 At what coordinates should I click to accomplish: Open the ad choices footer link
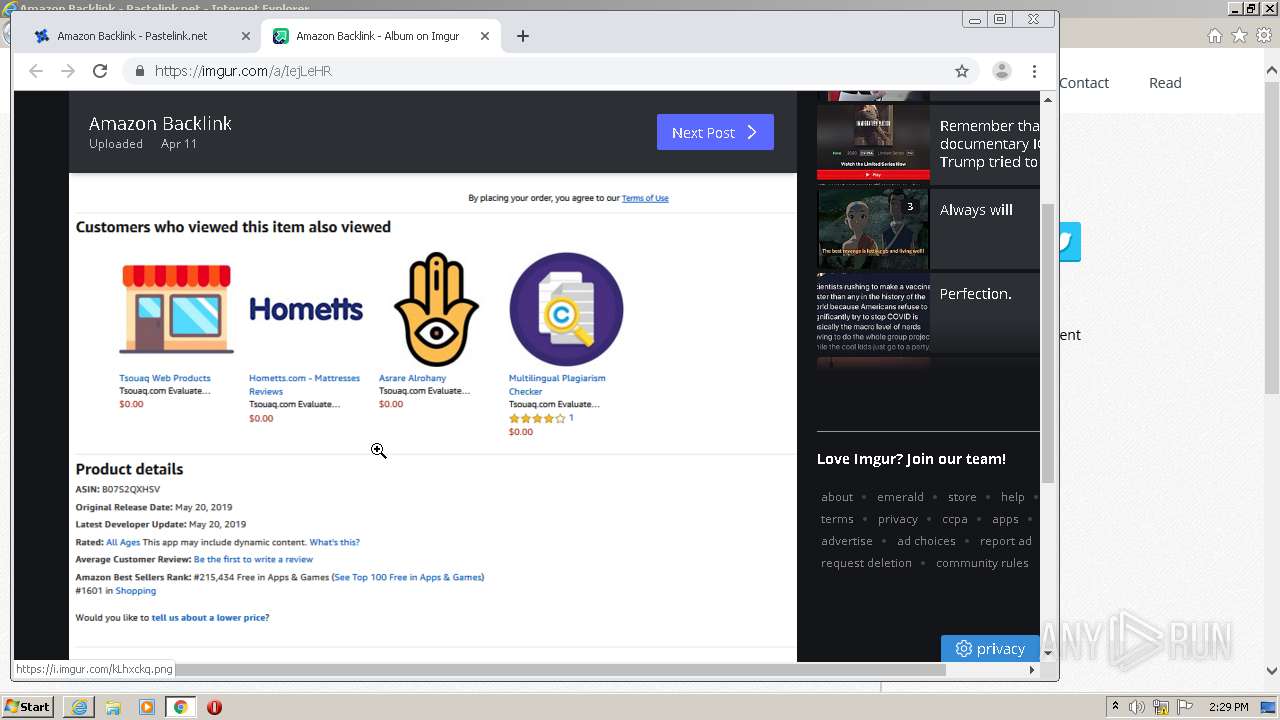[x=926, y=541]
